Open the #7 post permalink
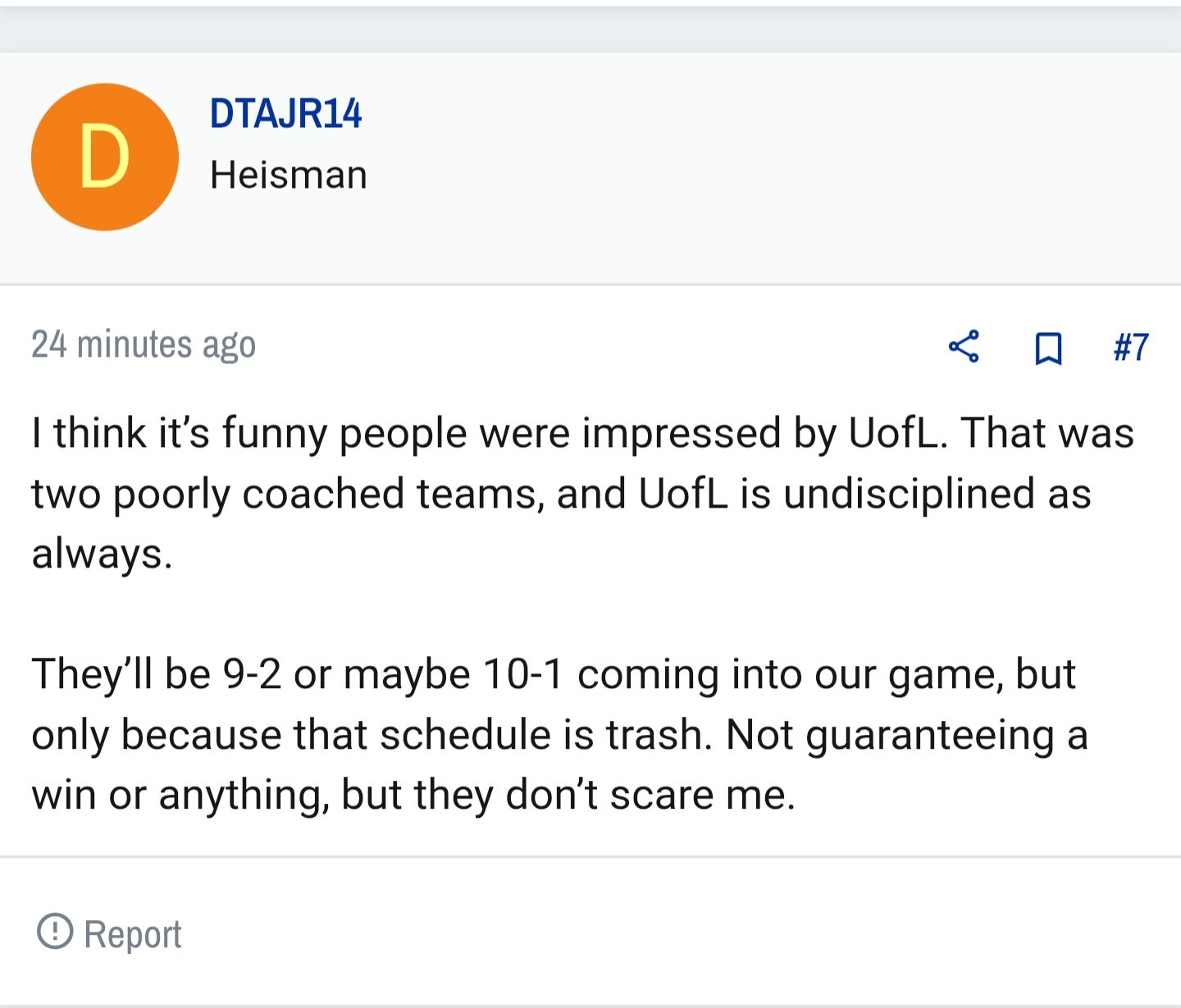 click(1131, 347)
